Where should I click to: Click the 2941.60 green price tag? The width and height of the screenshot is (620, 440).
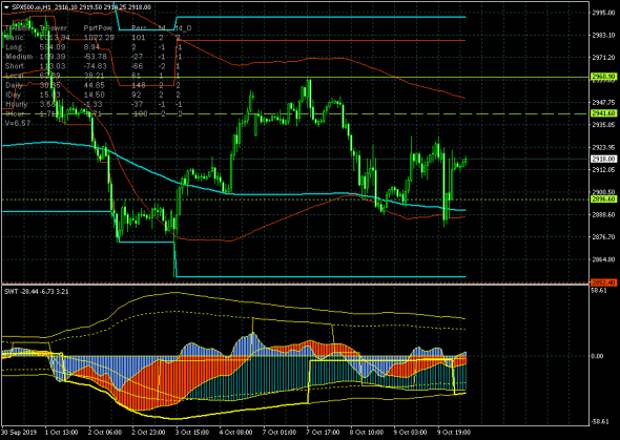[x=604, y=113]
